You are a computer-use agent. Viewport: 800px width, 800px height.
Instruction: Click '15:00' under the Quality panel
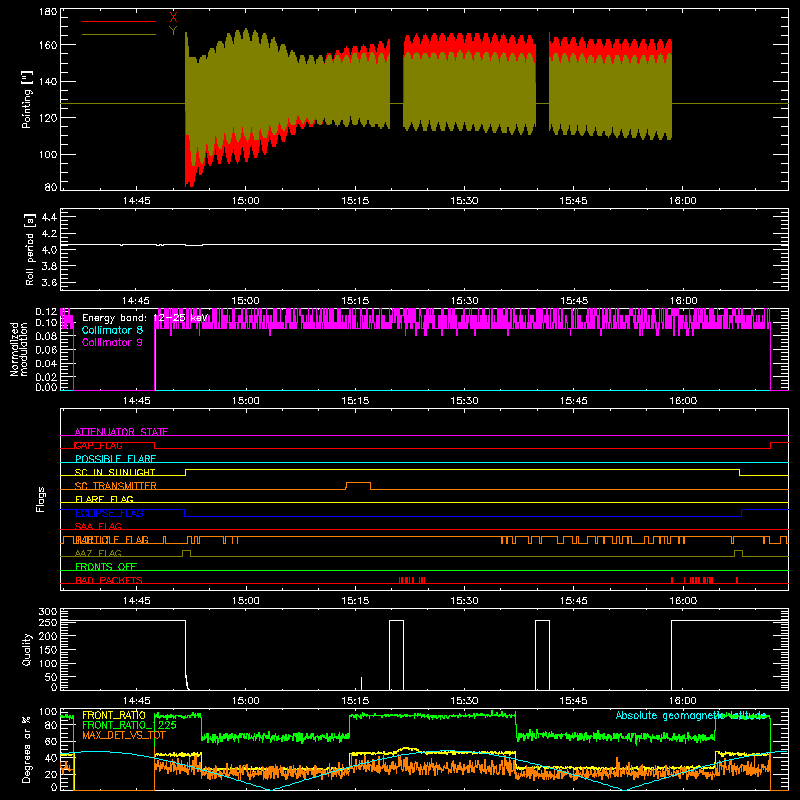245,701
